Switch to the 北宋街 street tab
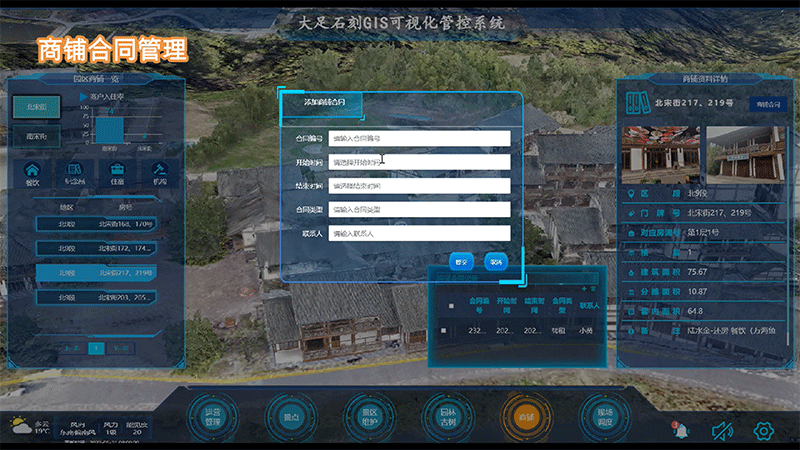The image size is (800, 450). (37, 107)
